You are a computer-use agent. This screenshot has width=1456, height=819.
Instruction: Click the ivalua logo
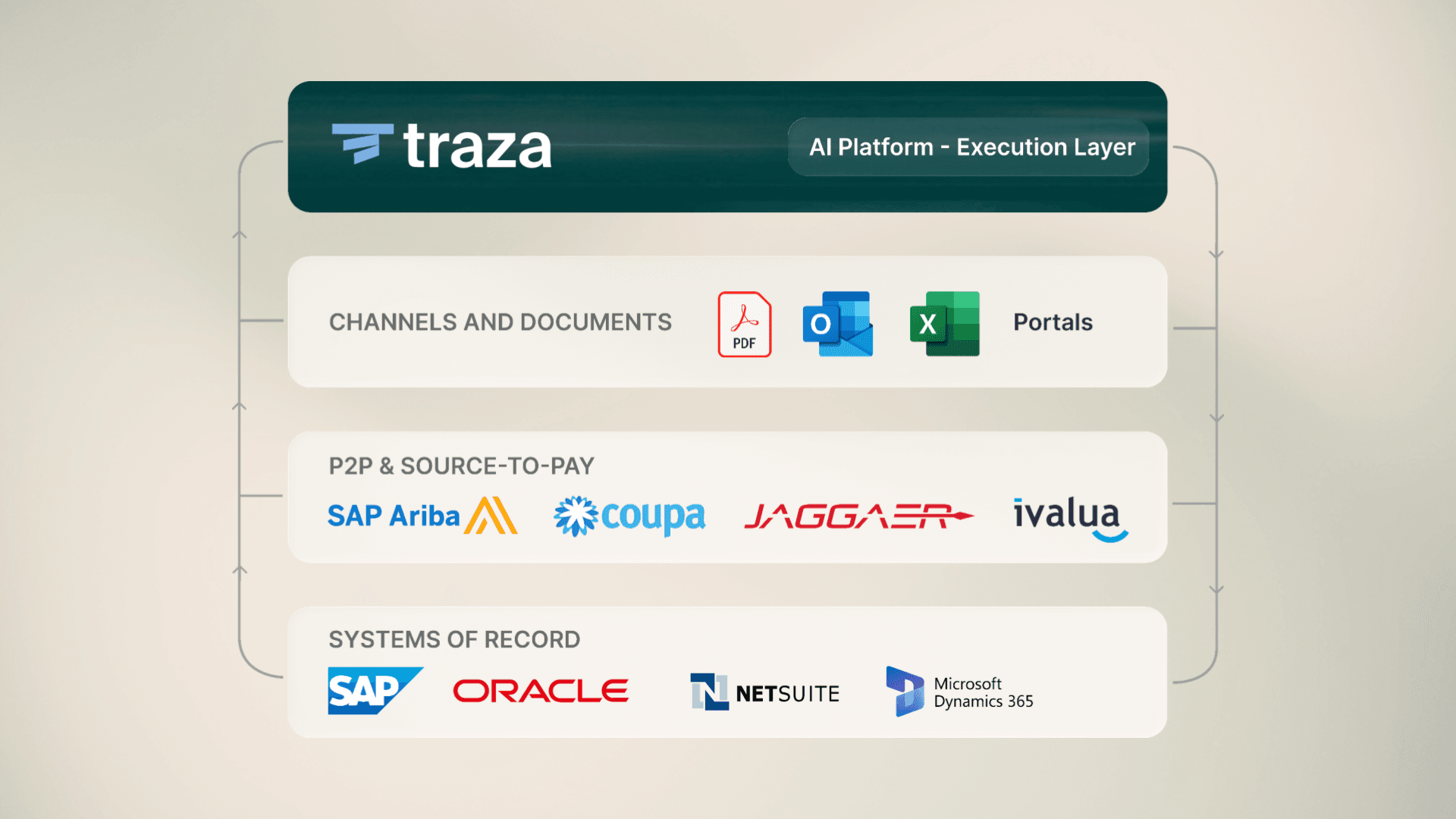[x=1071, y=519]
